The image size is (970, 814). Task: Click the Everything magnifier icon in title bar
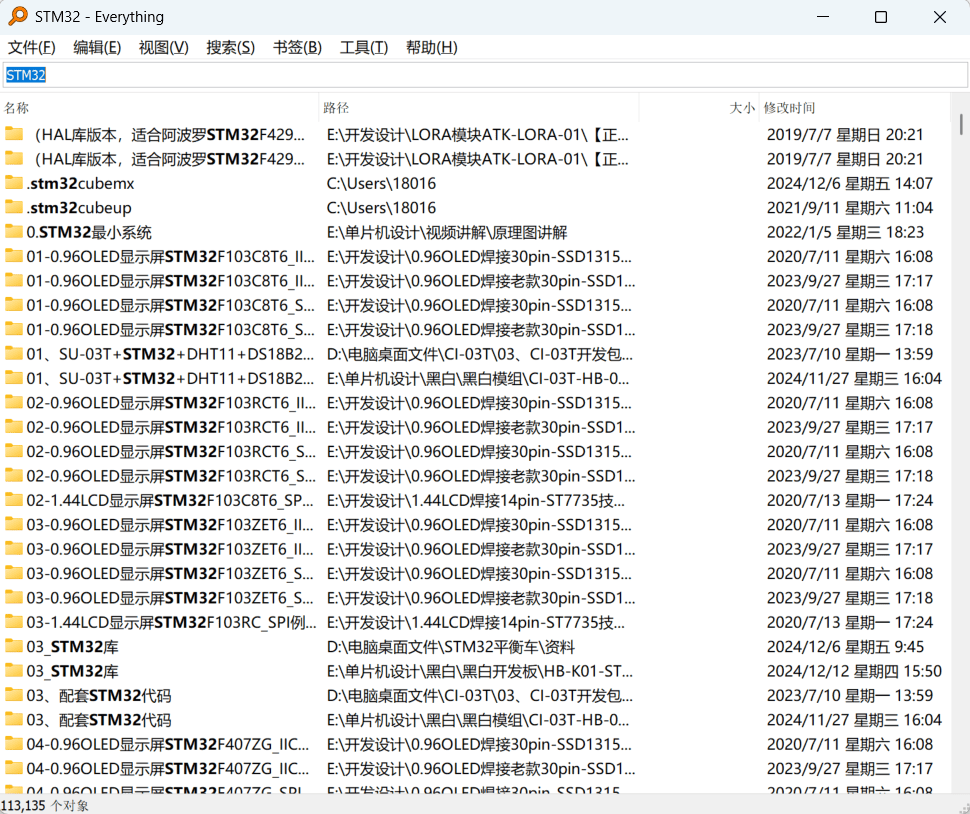(x=18, y=17)
